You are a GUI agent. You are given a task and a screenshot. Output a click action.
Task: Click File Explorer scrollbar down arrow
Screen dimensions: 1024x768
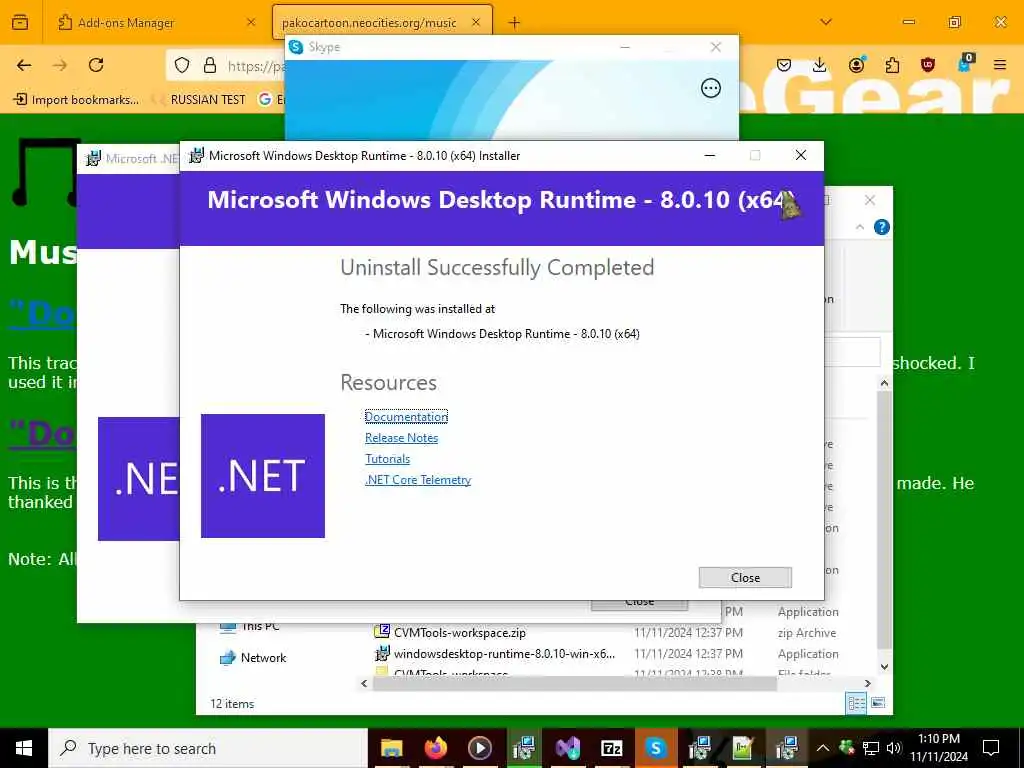[x=884, y=667]
